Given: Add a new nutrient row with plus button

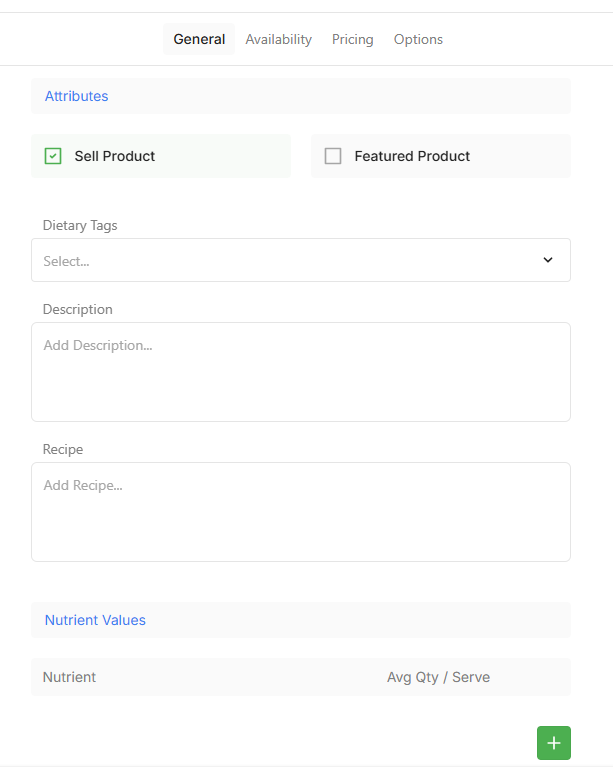Looking at the screenshot, I should 553,743.
